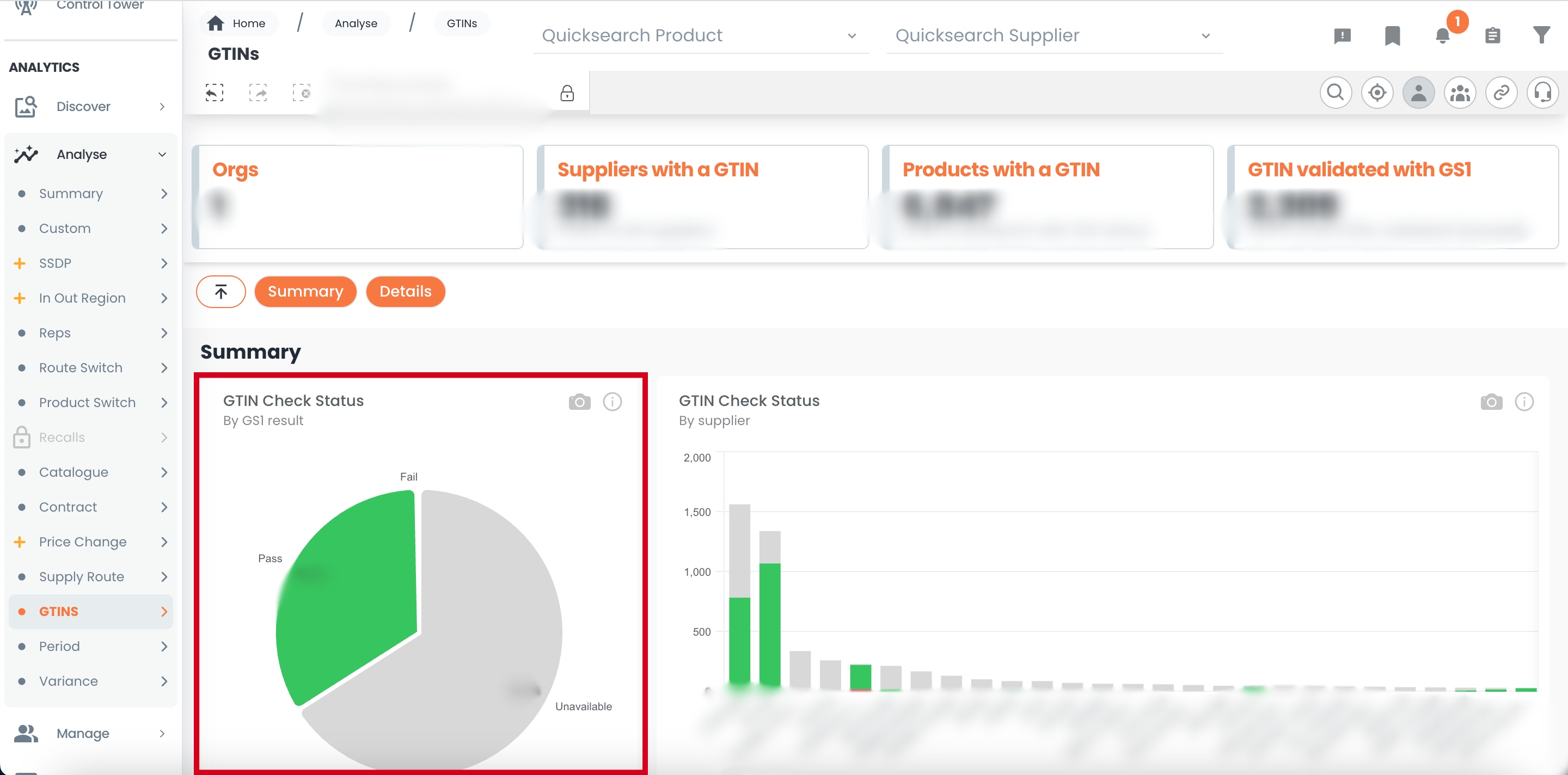Click the bookmark icon
This screenshot has width=1568, height=775.
click(x=1392, y=36)
